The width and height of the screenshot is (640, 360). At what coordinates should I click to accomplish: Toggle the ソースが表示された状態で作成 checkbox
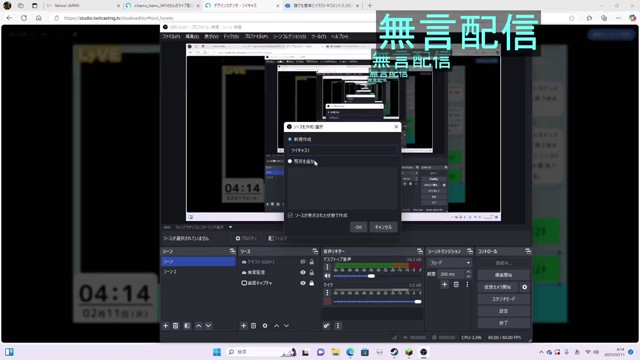coord(290,216)
